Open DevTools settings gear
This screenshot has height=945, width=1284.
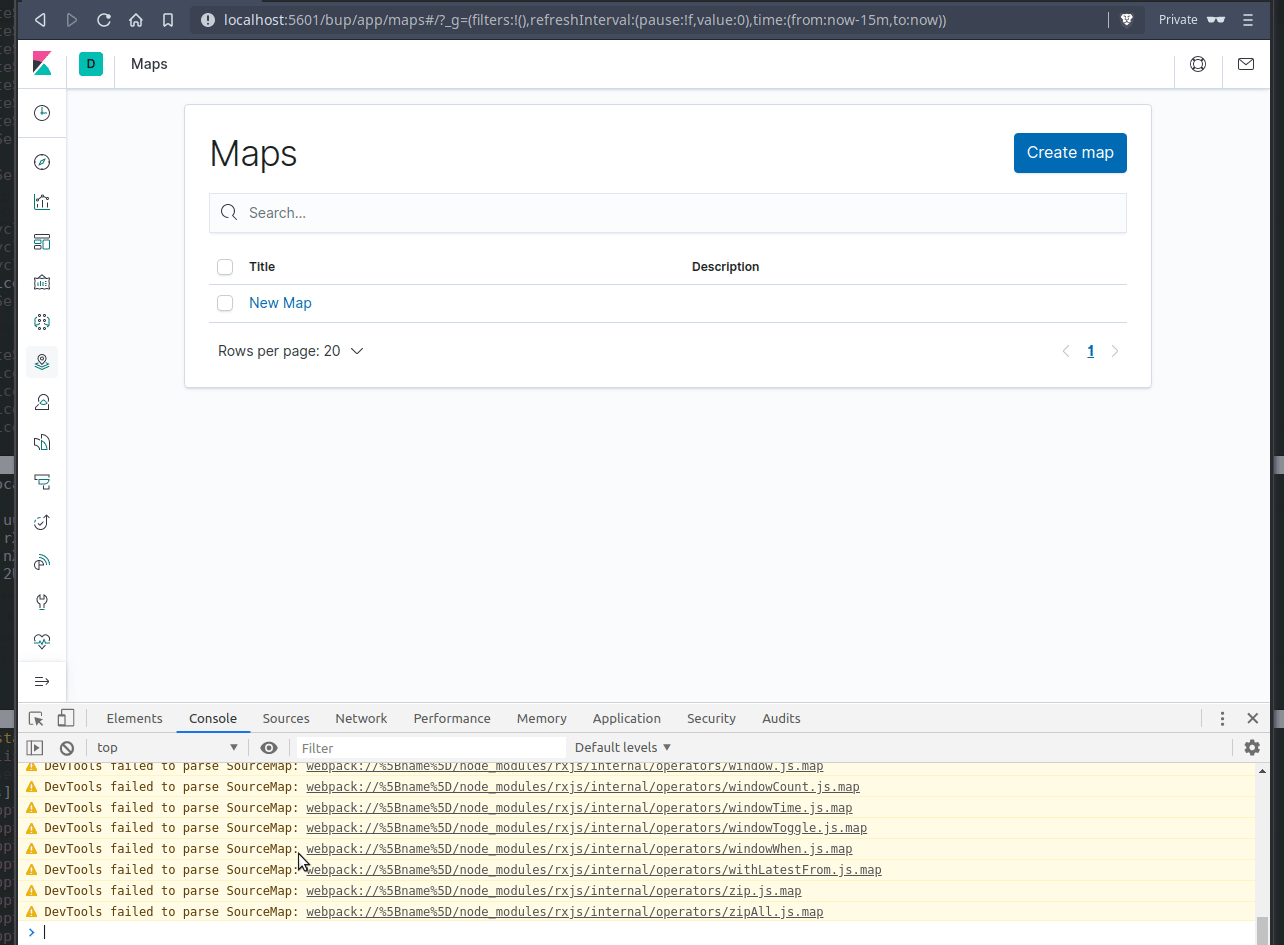pos(1252,748)
